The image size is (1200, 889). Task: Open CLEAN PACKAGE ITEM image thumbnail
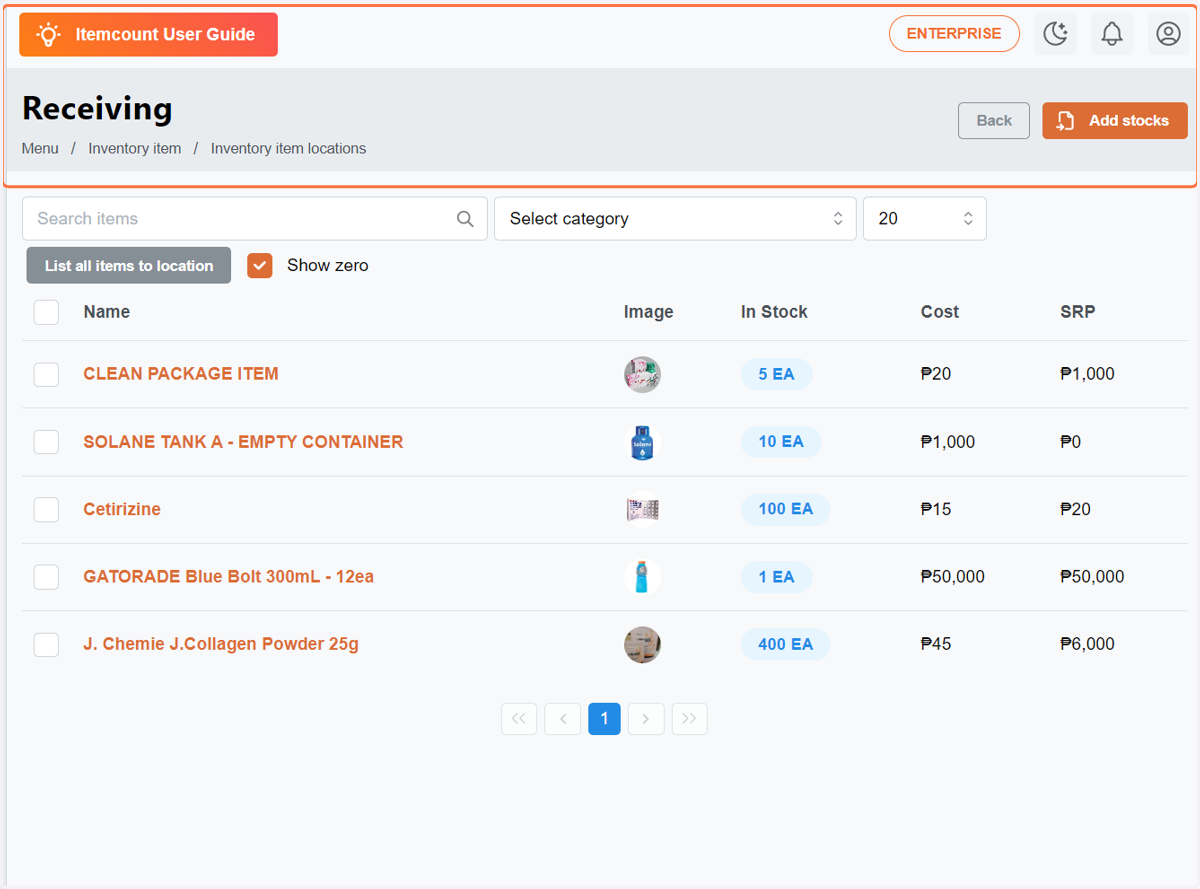pyautogui.click(x=642, y=374)
